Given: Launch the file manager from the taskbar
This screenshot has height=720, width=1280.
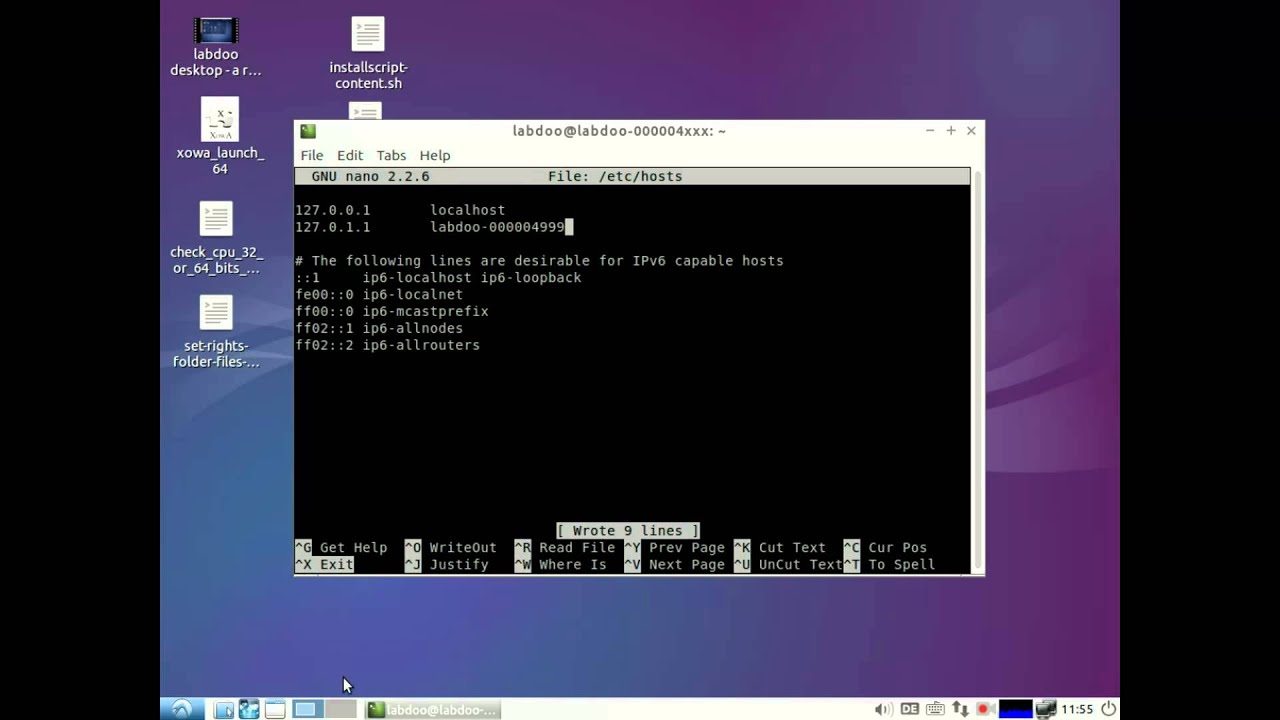Looking at the screenshot, I should tap(224, 709).
